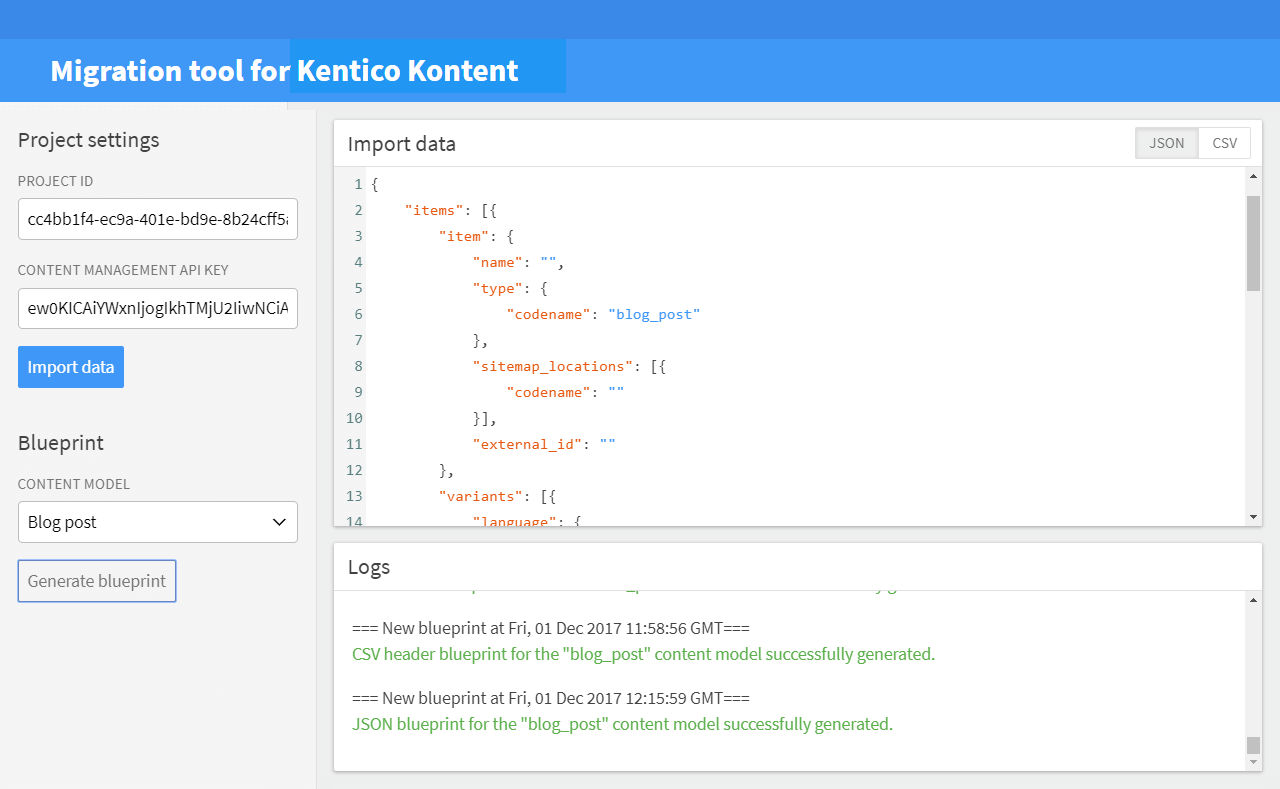Viewport: 1280px width, 789px height.
Task: Click the Project ID input field
Action: click(158, 219)
